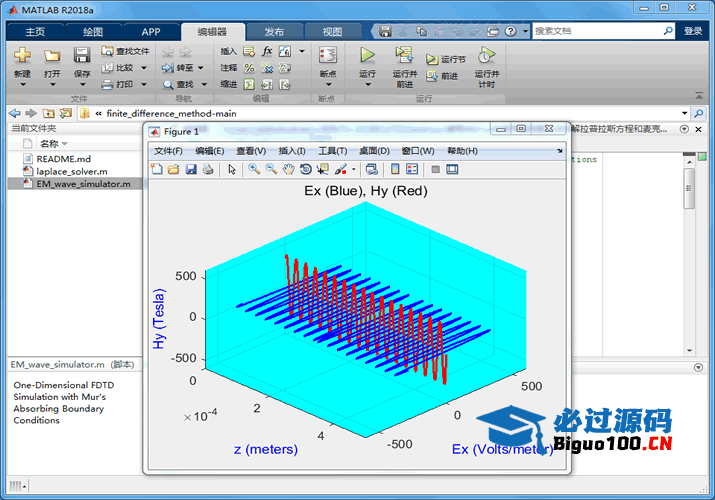The width and height of the screenshot is (715, 500).
Task: Click the comment percent (%) icon
Action: pos(249,68)
